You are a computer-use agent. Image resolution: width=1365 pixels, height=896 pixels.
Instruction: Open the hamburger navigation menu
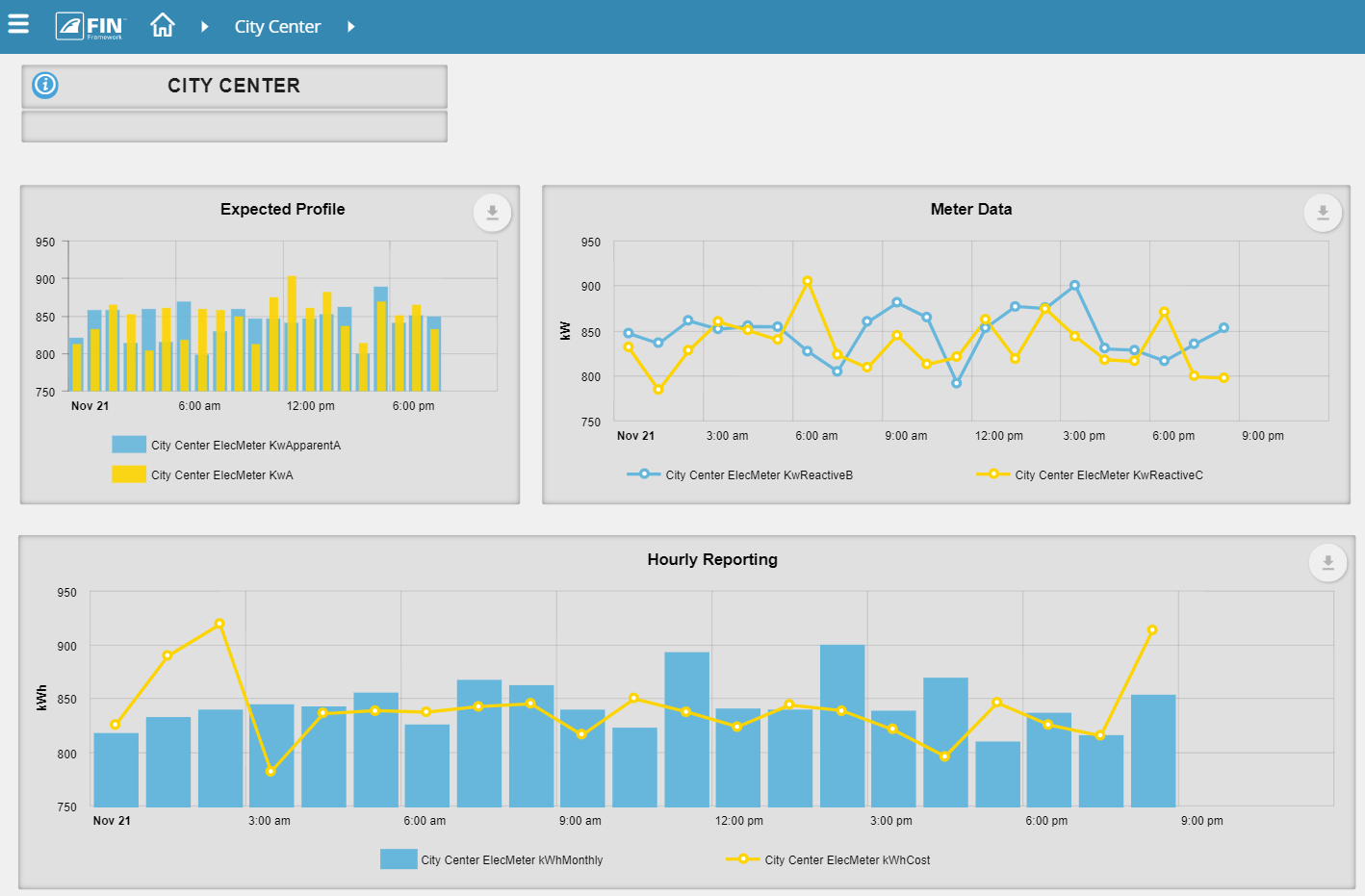[x=18, y=24]
